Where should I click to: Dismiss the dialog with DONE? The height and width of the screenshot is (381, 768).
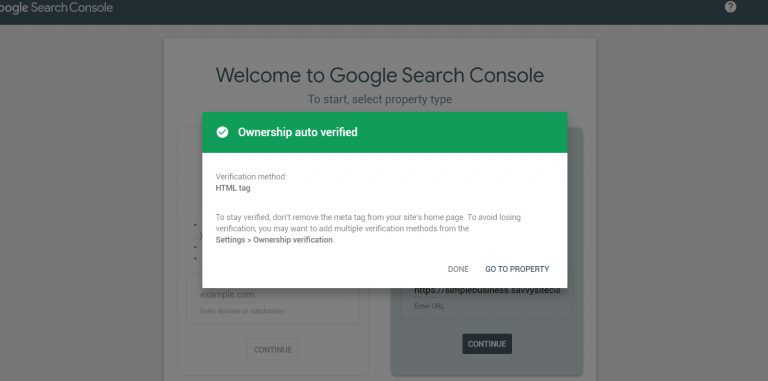(x=458, y=269)
